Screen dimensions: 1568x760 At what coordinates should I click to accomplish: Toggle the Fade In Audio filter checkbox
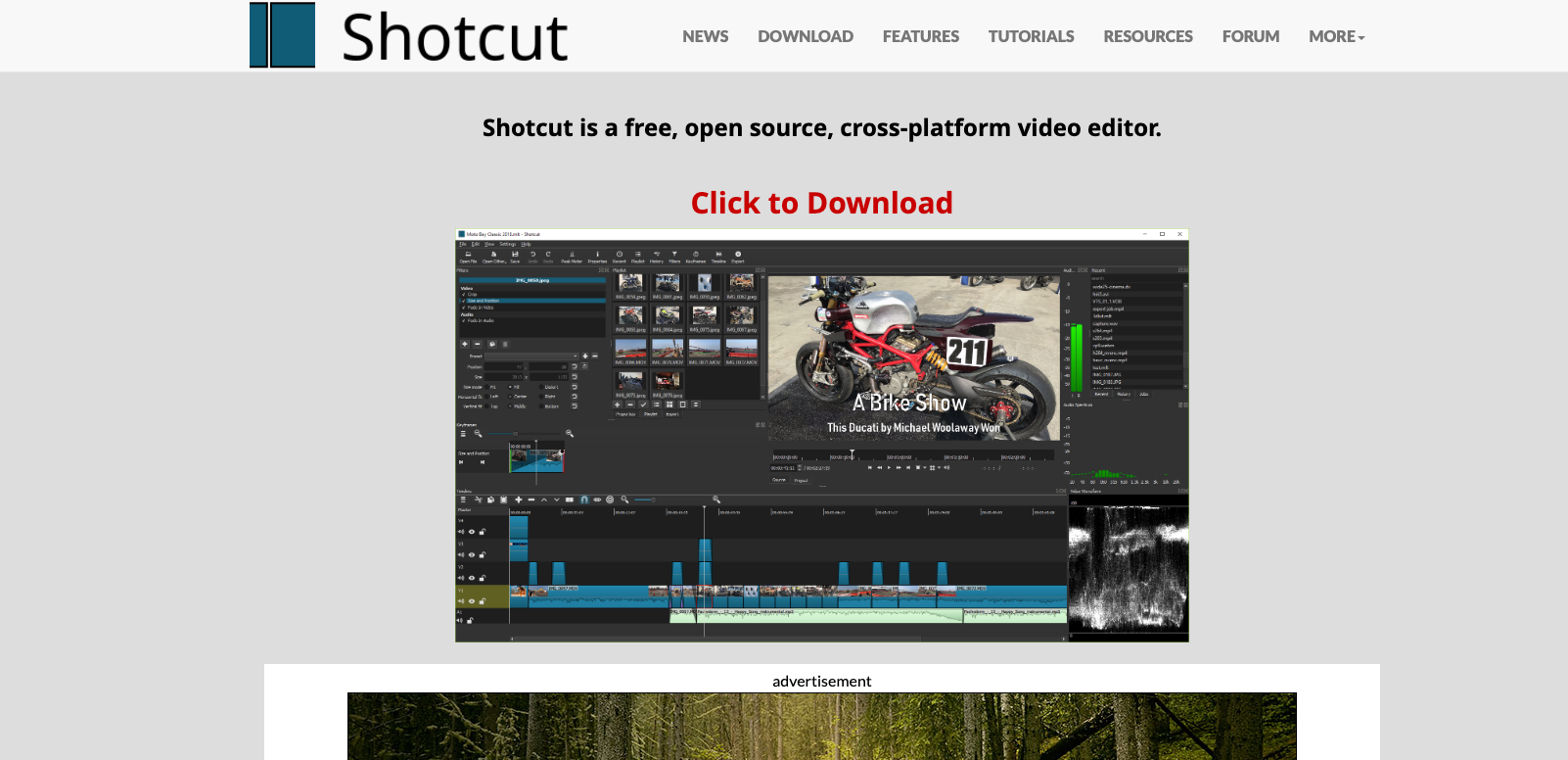[x=464, y=320]
